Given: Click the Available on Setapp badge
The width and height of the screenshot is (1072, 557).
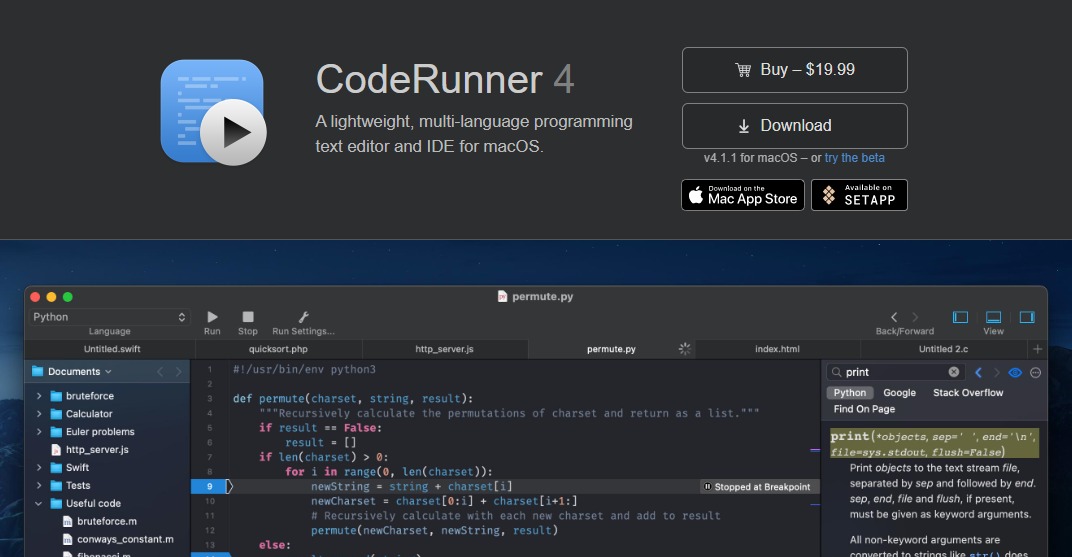Looking at the screenshot, I should pyautogui.click(x=859, y=195).
